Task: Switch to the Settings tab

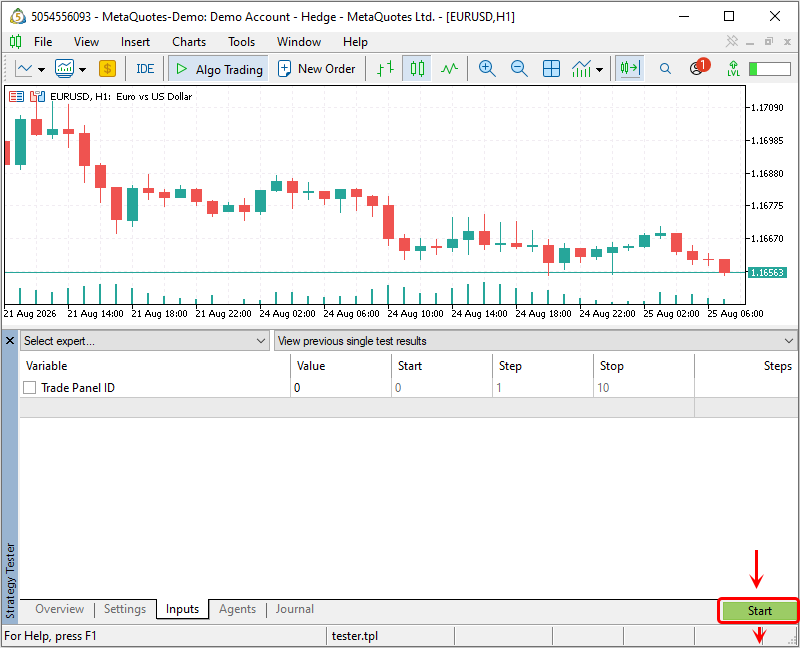Action: (x=125, y=609)
